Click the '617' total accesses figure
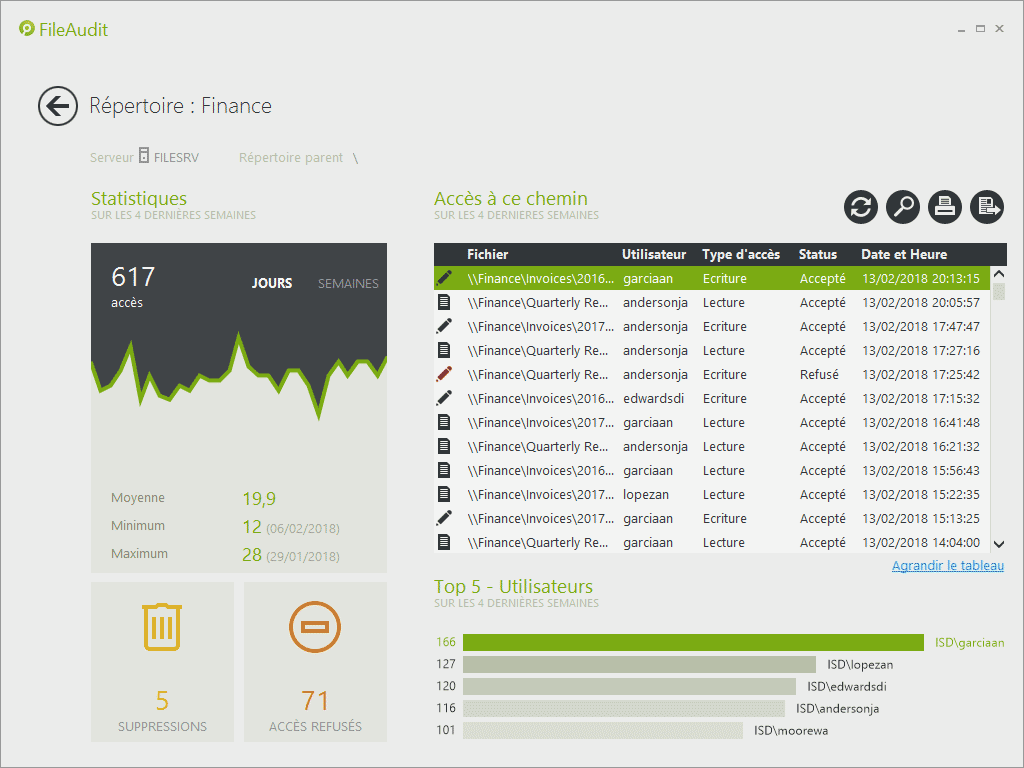This screenshot has height=768, width=1024. click(x=133, y=277)
